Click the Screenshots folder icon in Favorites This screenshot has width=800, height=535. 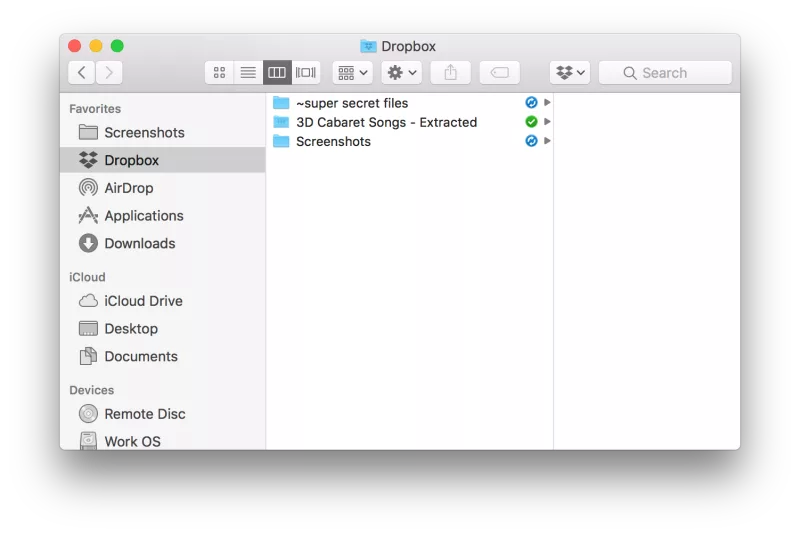pos(88,133)
